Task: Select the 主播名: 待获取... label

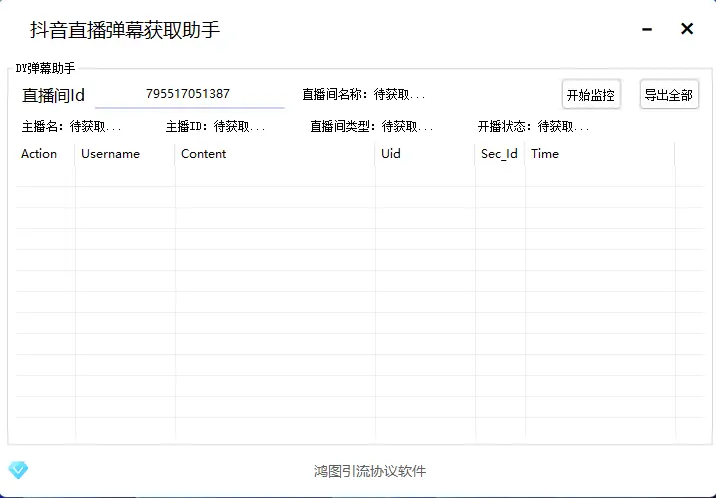Action: [x=71, y=126]
